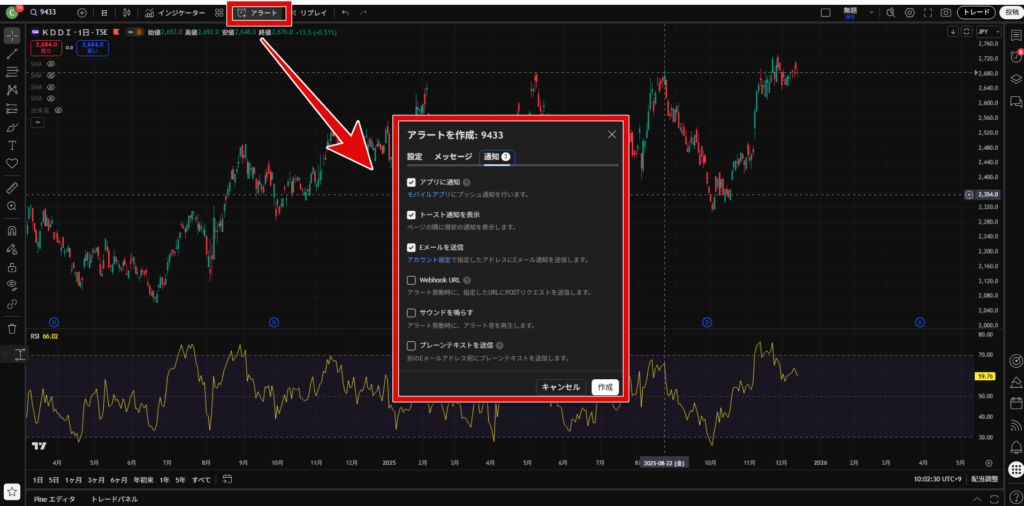The width and height of the screenshot is (1024, 506).
Task: Open chart settings hexagon icon
Action: click(x=909, y=13)
